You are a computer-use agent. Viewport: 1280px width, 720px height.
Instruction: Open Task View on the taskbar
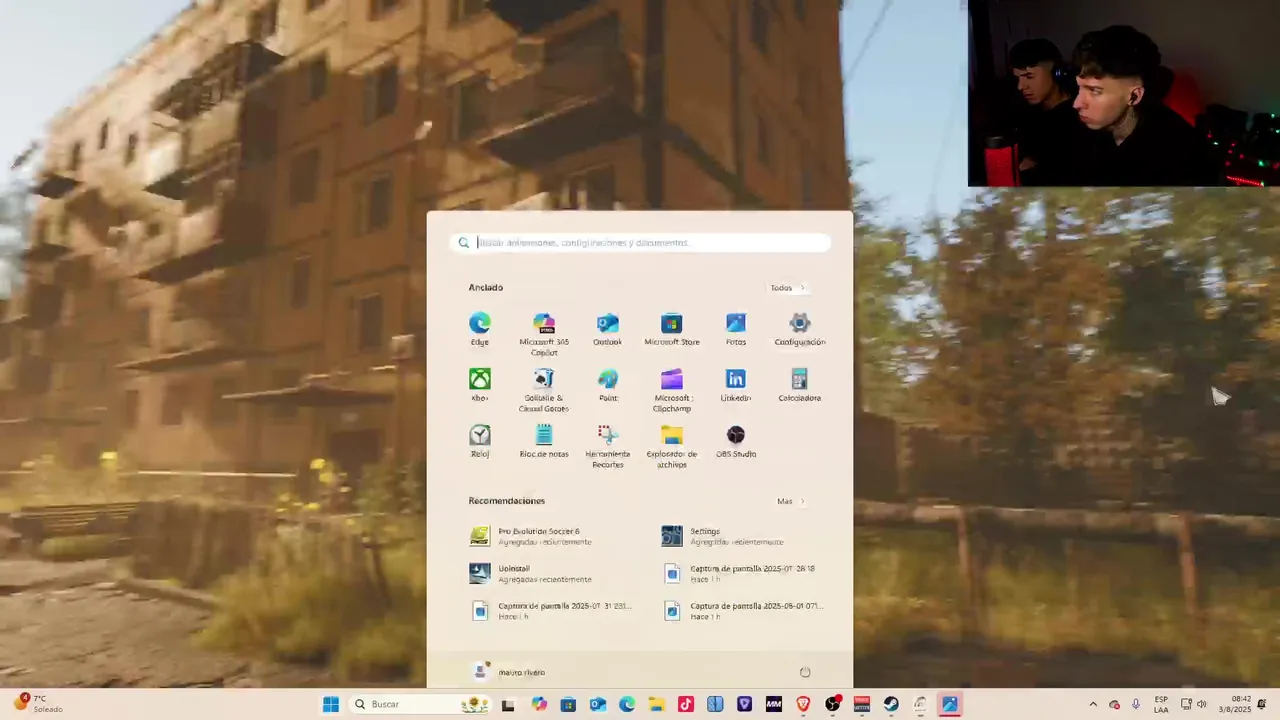click(x=508, y=704)
